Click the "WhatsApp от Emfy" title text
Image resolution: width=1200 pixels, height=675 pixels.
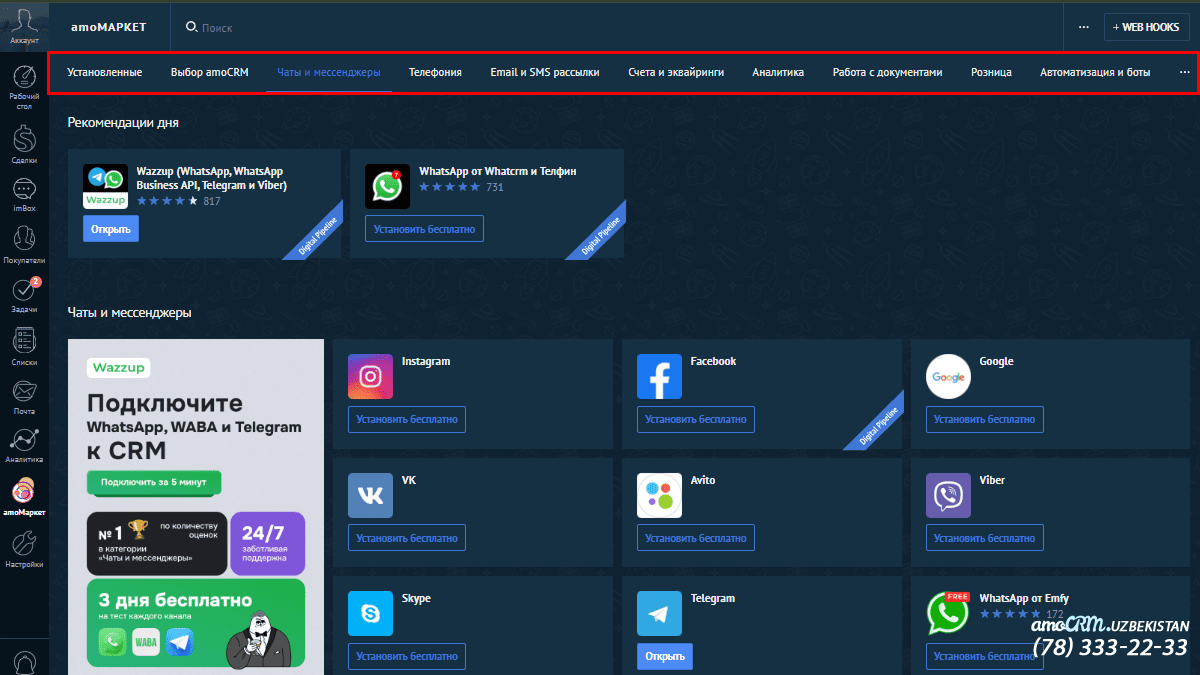[1025, 598]
